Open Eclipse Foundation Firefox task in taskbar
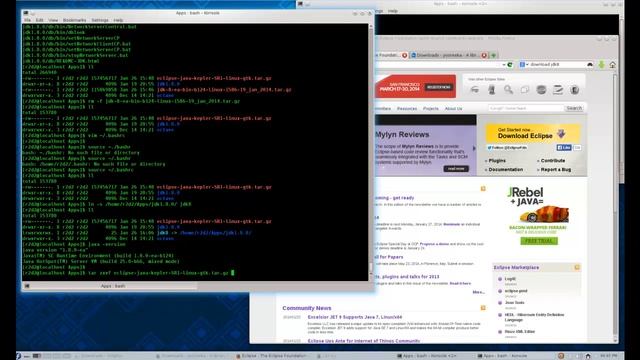The image size is (640, 360). (x=273, y=356)
